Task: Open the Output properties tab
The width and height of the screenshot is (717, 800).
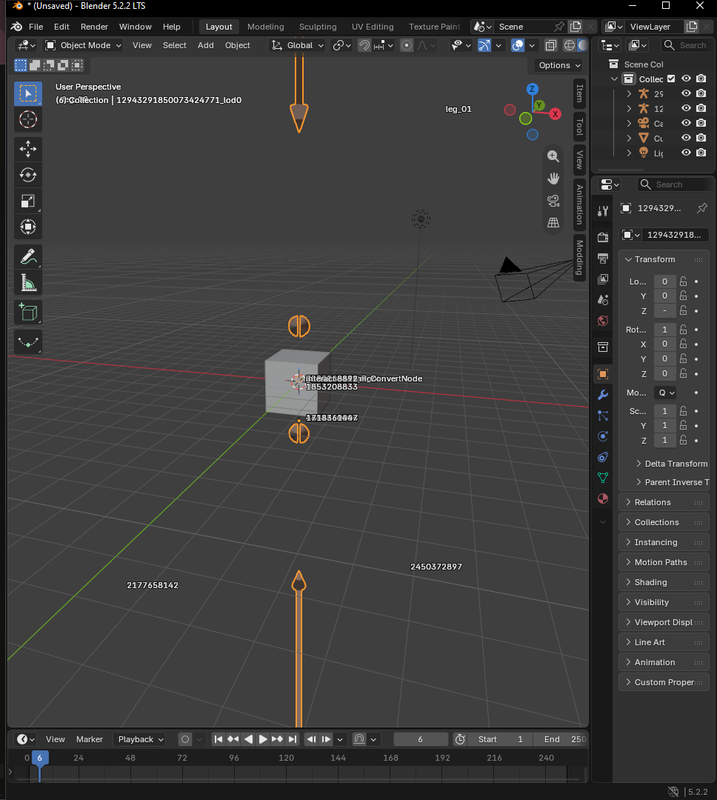Action: coord(603,258)
